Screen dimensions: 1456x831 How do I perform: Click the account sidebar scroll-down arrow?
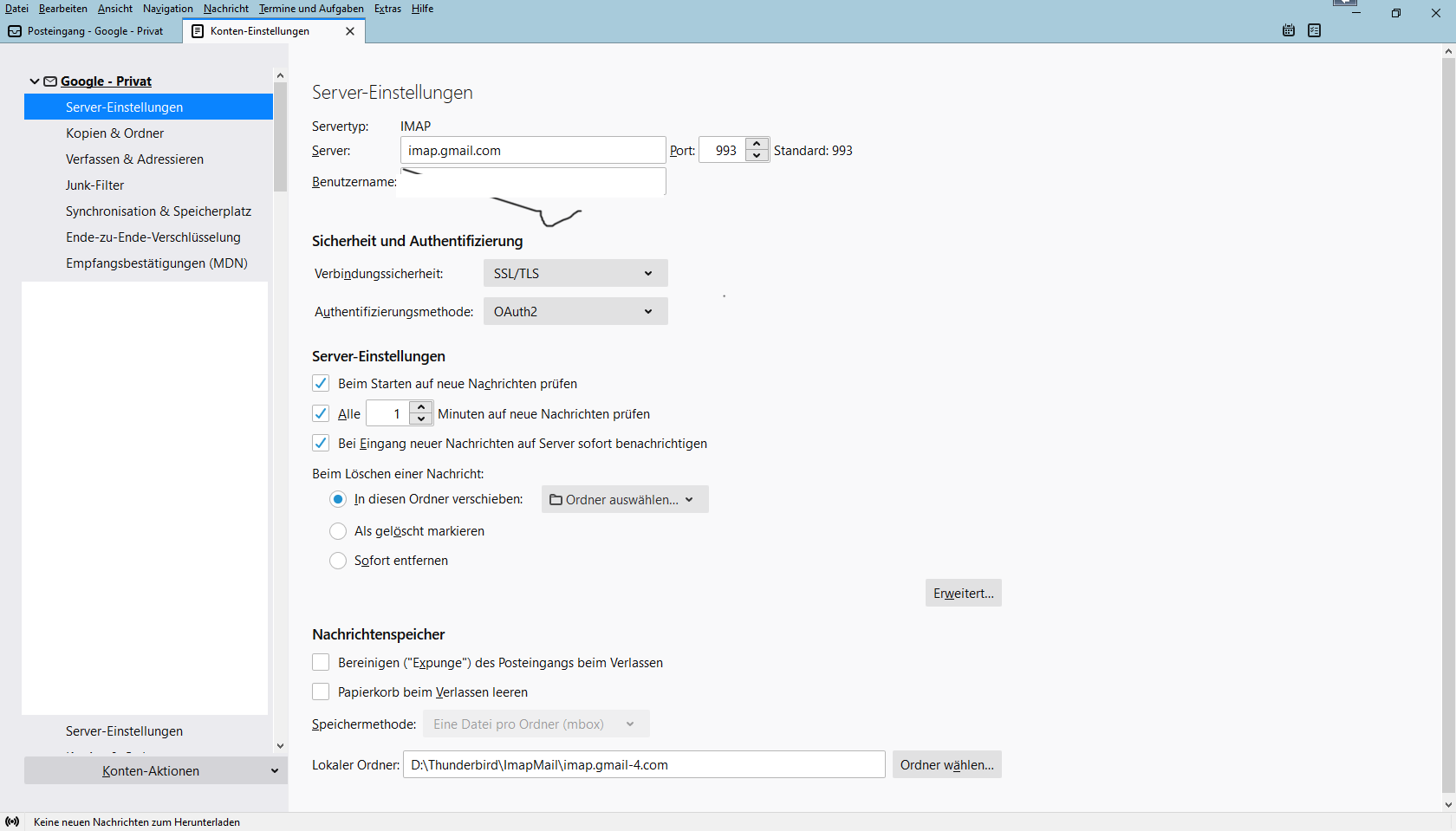point(280,746)
